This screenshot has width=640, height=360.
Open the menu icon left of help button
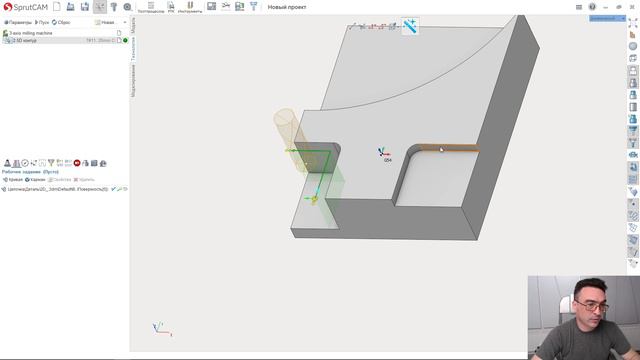pos(579,7)
